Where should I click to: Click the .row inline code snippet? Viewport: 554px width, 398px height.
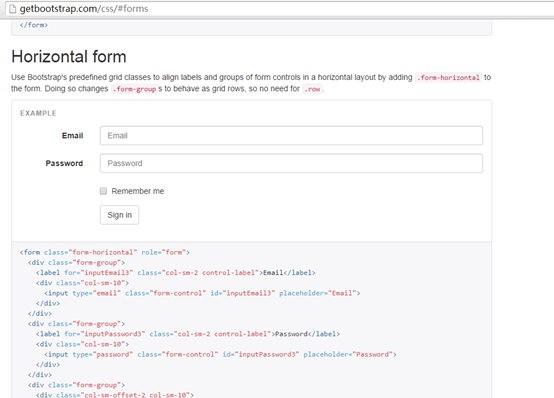point(312,89)
